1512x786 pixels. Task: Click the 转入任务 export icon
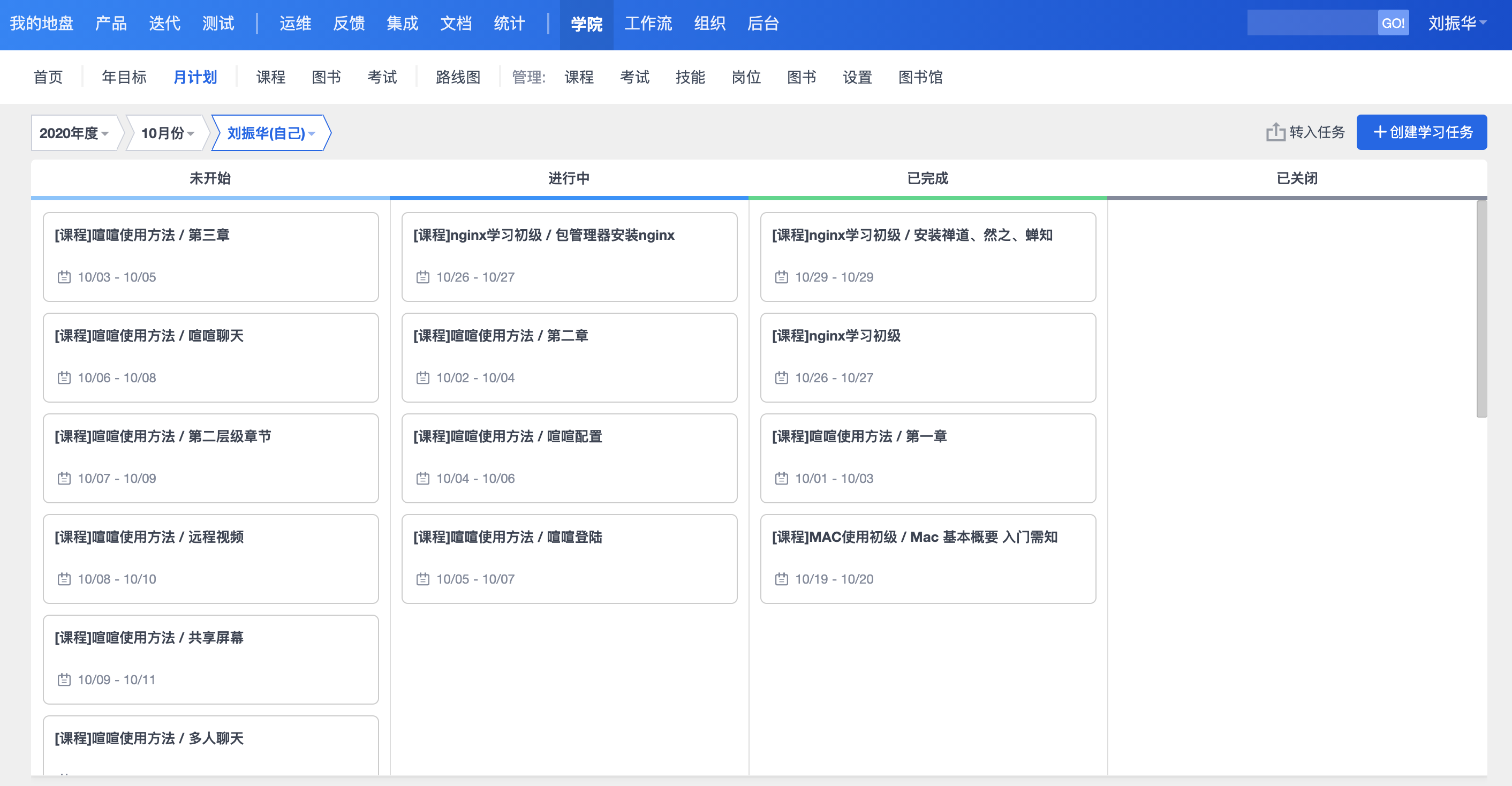pos(1275,132)
